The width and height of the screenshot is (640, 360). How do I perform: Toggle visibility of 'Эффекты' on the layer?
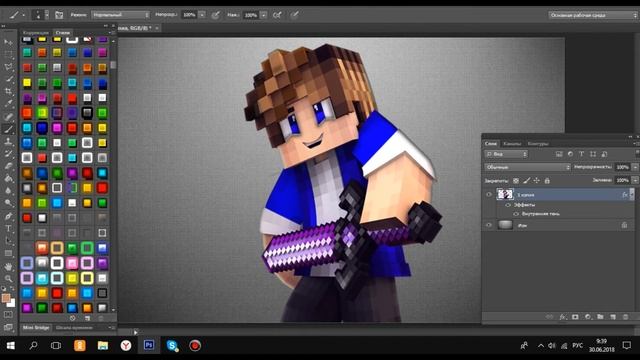[x=508, y=205]
